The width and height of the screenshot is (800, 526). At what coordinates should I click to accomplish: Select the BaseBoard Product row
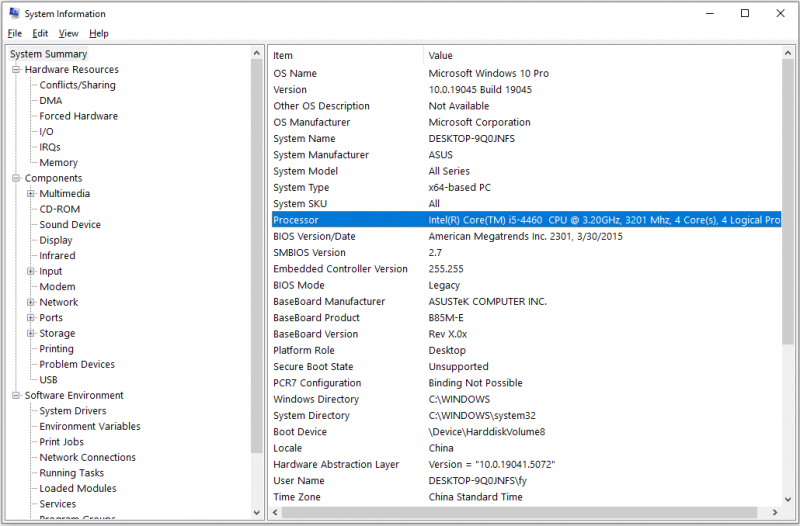point(526,318)
